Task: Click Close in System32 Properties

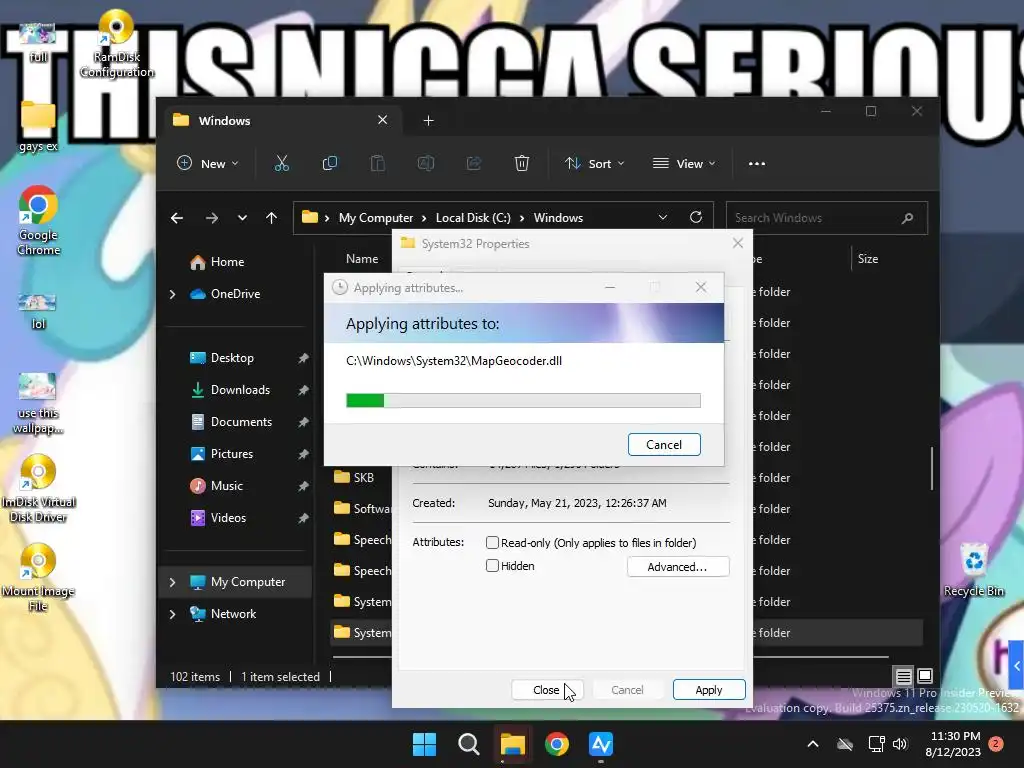Action: click(x=547, y=690)
